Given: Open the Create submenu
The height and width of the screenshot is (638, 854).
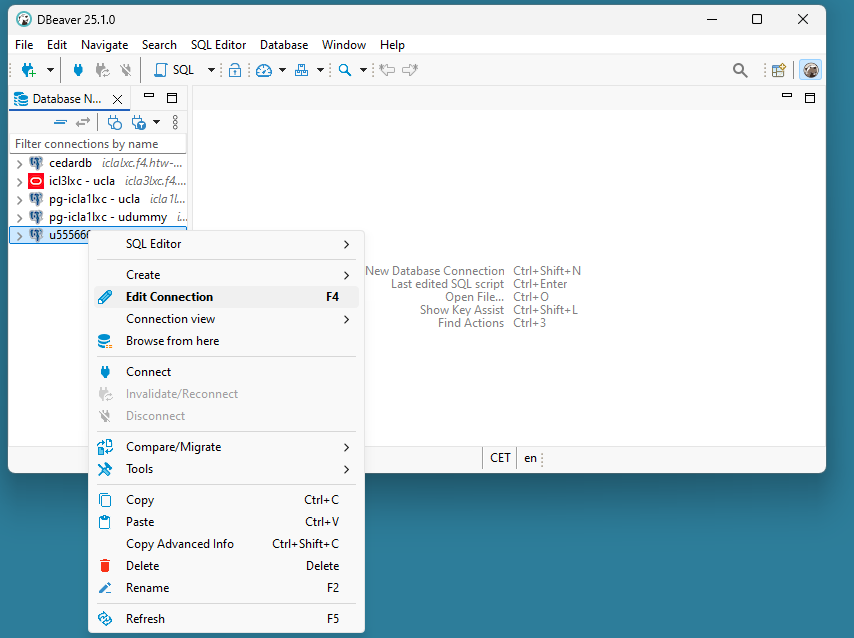Looking at the screenshot, I should [226, 275].
